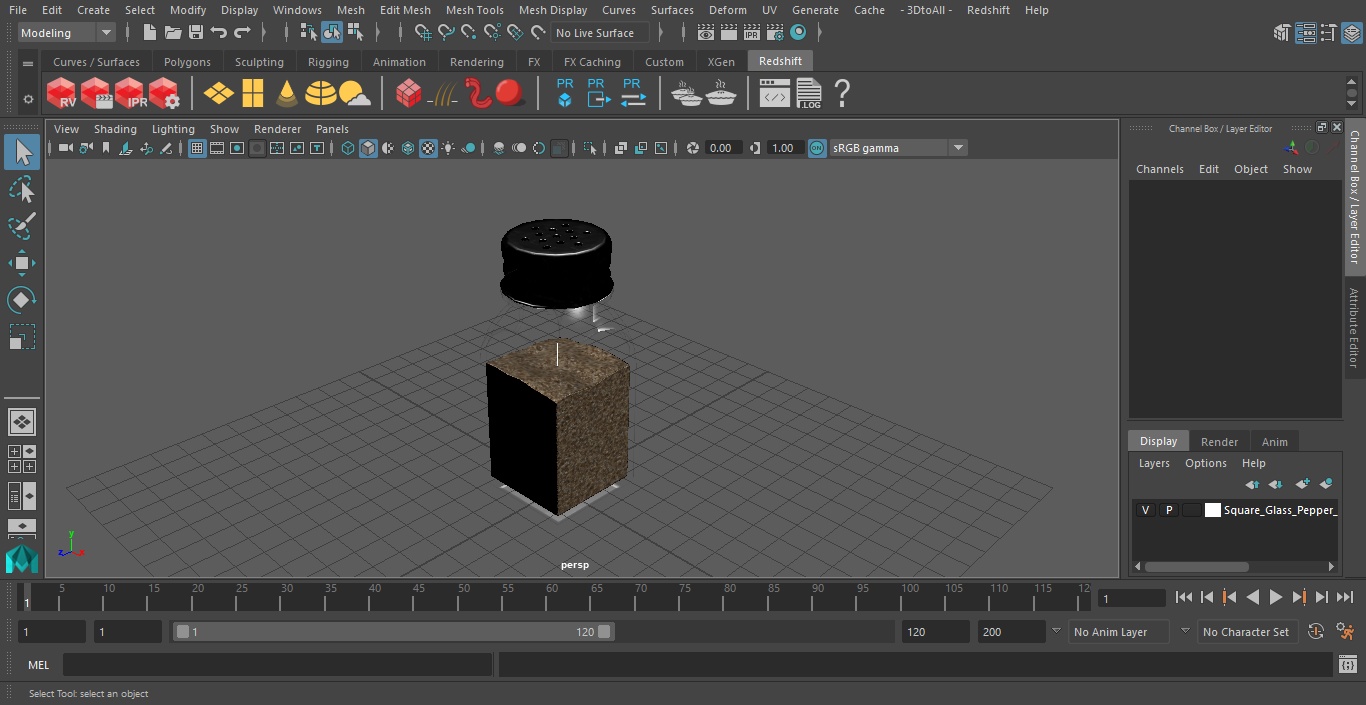Open the script editor icon on command line

[1347, 665]
